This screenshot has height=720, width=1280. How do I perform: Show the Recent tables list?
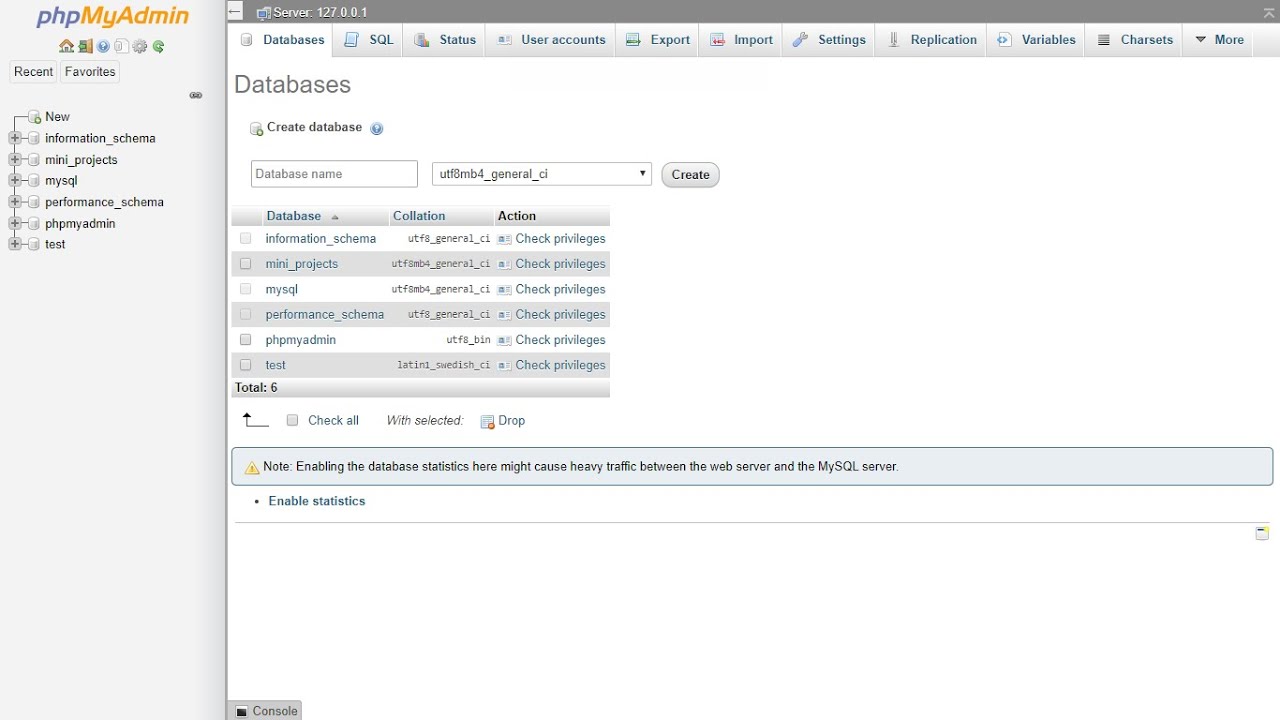[x=33, y=72]
